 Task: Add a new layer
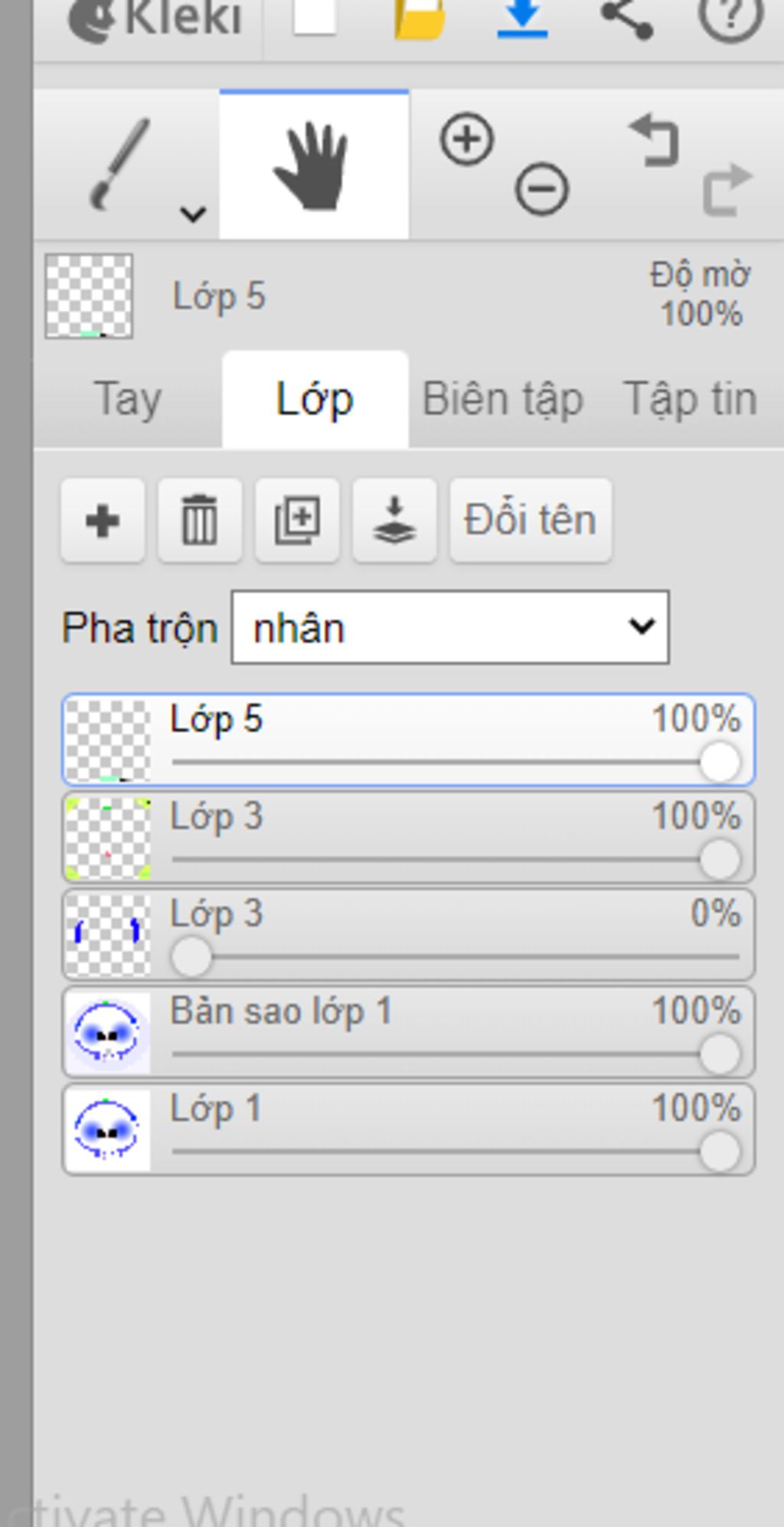click(103, 521)
